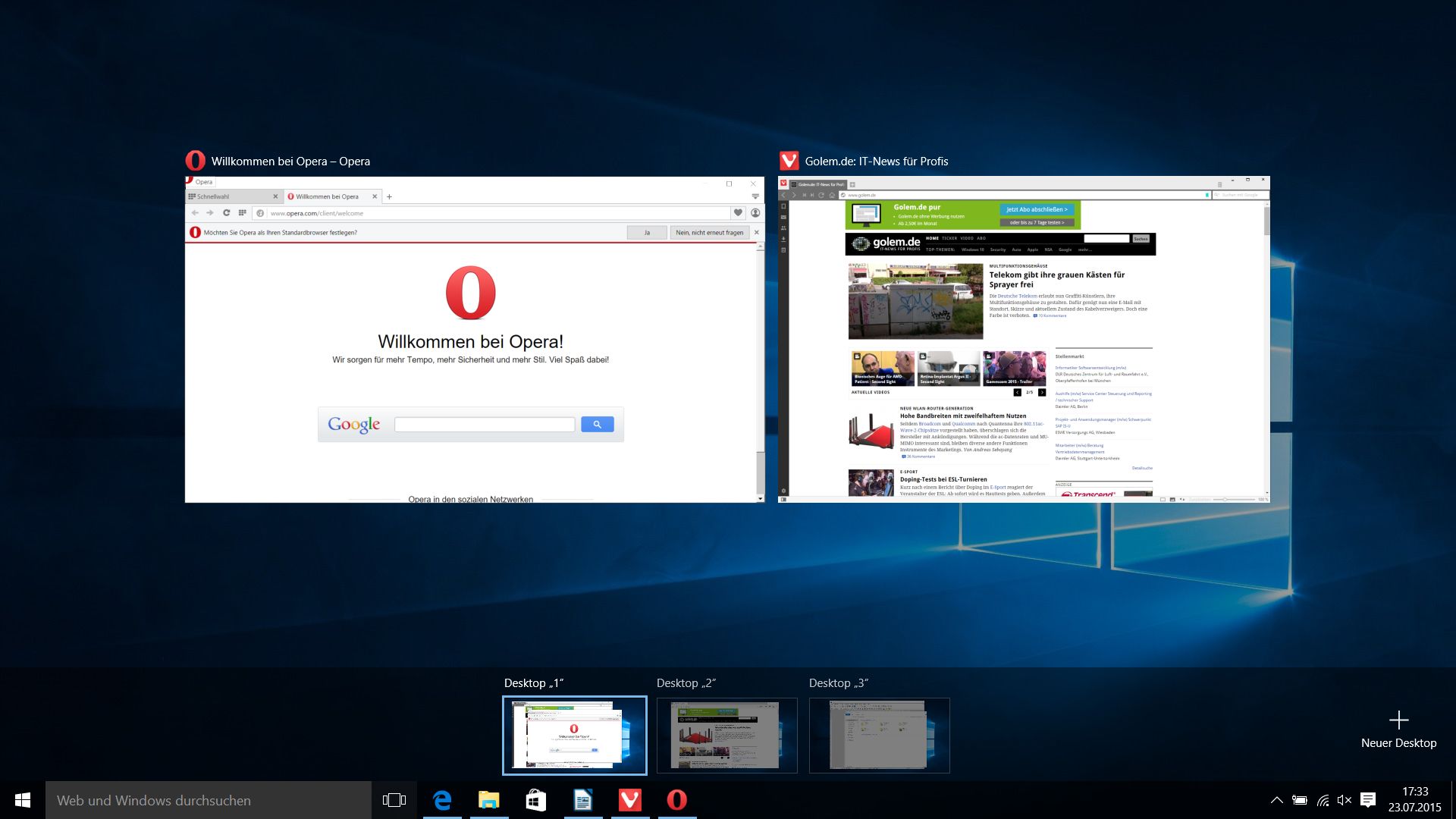Click "Nein, nicht erneut fragen" in Opera
The width and height of the screenshot is (1456, 819).
click(710, 233)
